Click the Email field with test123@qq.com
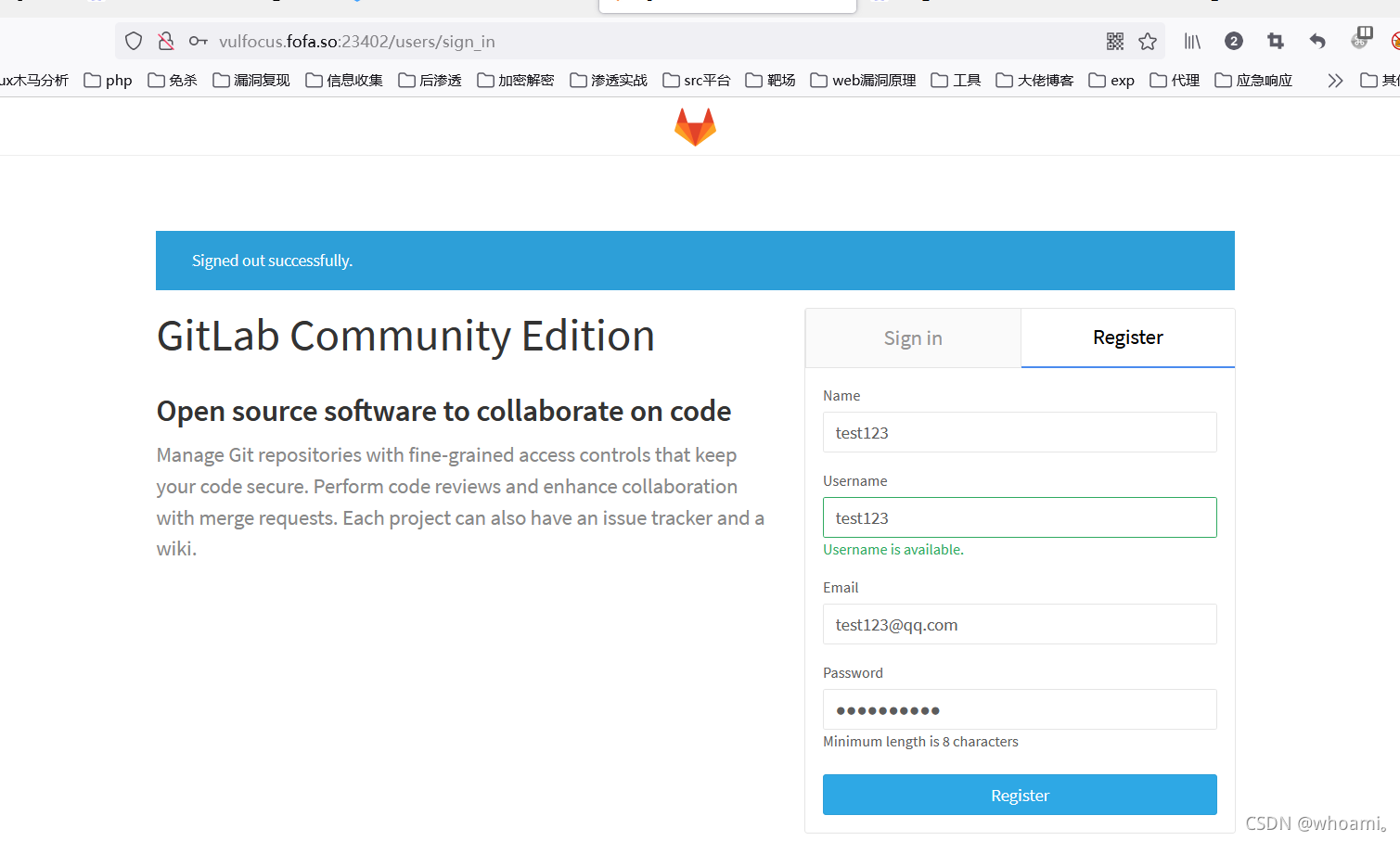The height and width of the screenshot is (841, 1400). (x=1020, y=624)
